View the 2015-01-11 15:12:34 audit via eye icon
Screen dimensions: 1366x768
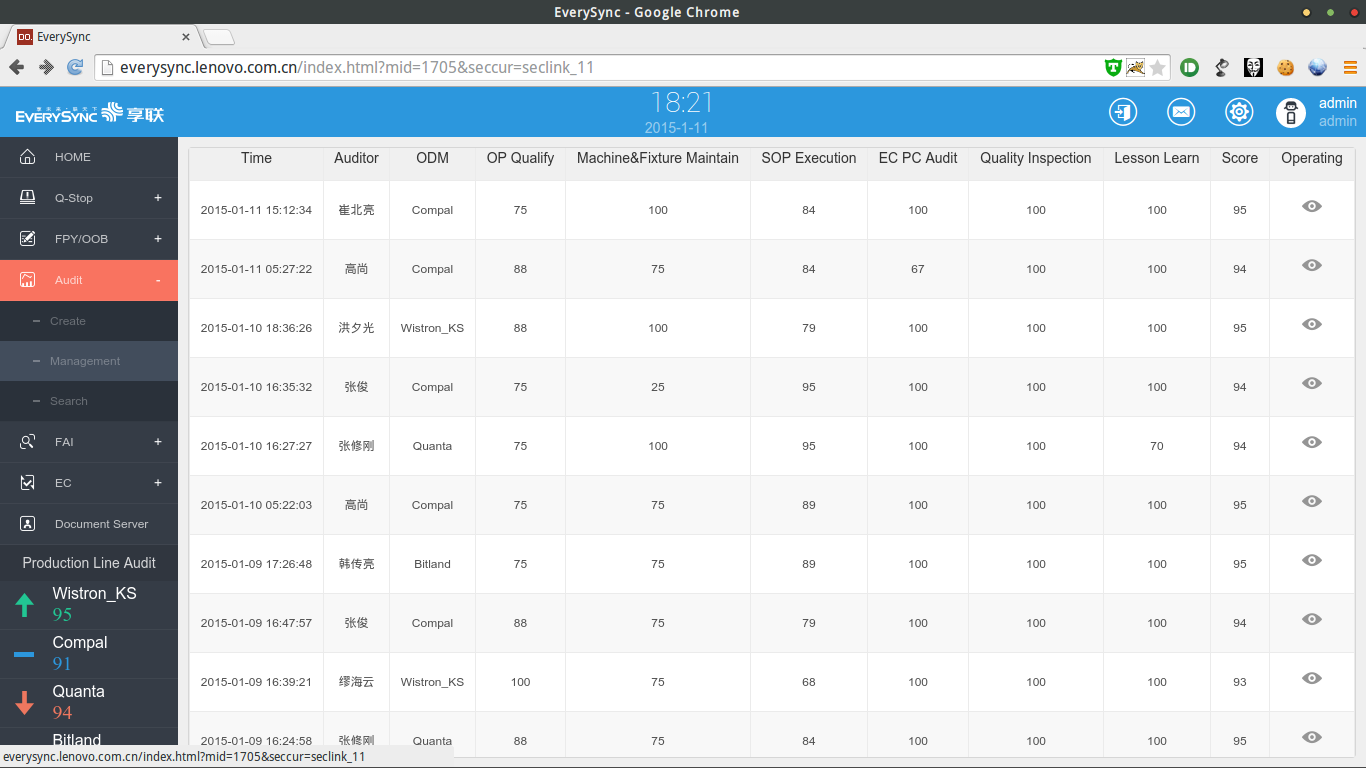(1312, 206)
